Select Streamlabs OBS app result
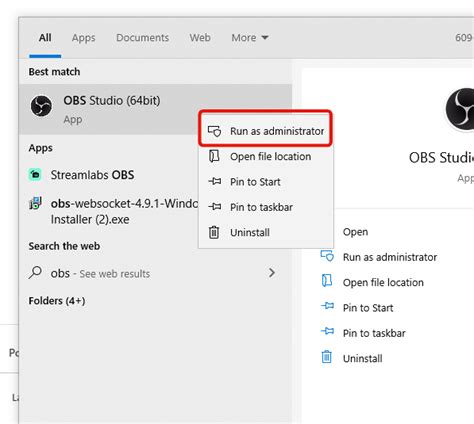Viewport: 474px width, 424px height. pos(109,175)
